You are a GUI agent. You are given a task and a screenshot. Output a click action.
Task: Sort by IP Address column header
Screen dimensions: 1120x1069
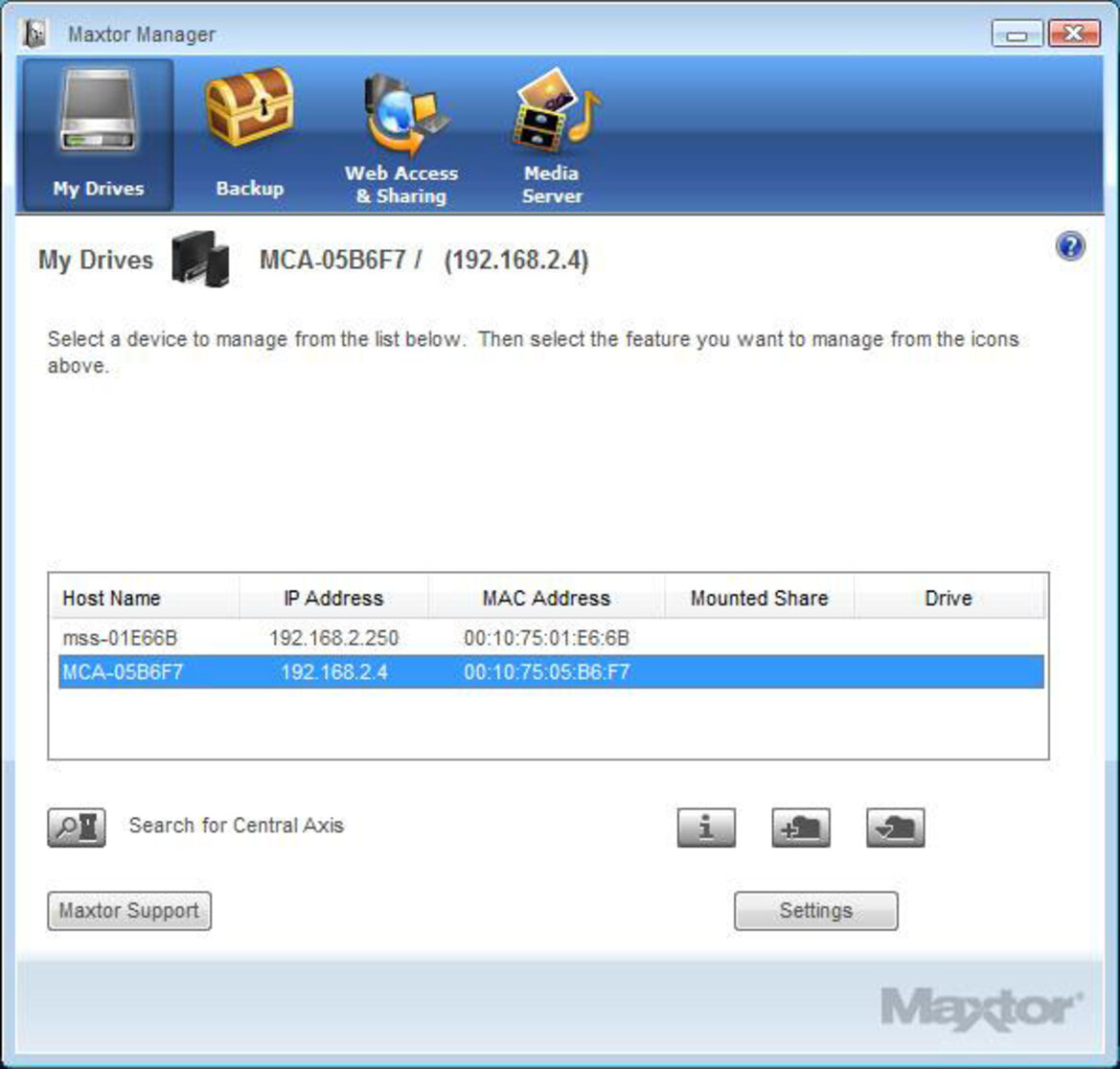(x=333, y=598)
